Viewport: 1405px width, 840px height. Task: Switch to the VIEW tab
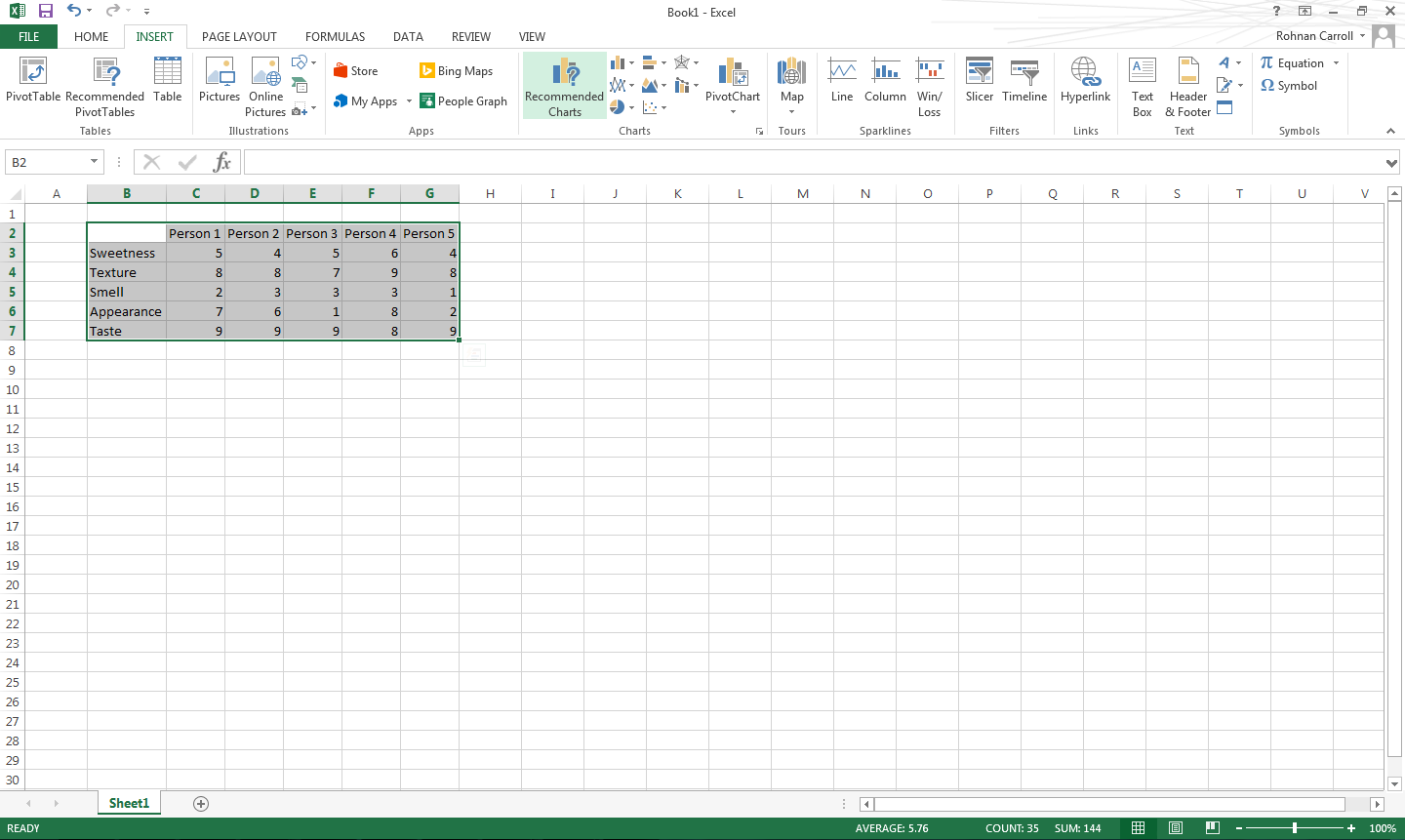pos(532,37)
